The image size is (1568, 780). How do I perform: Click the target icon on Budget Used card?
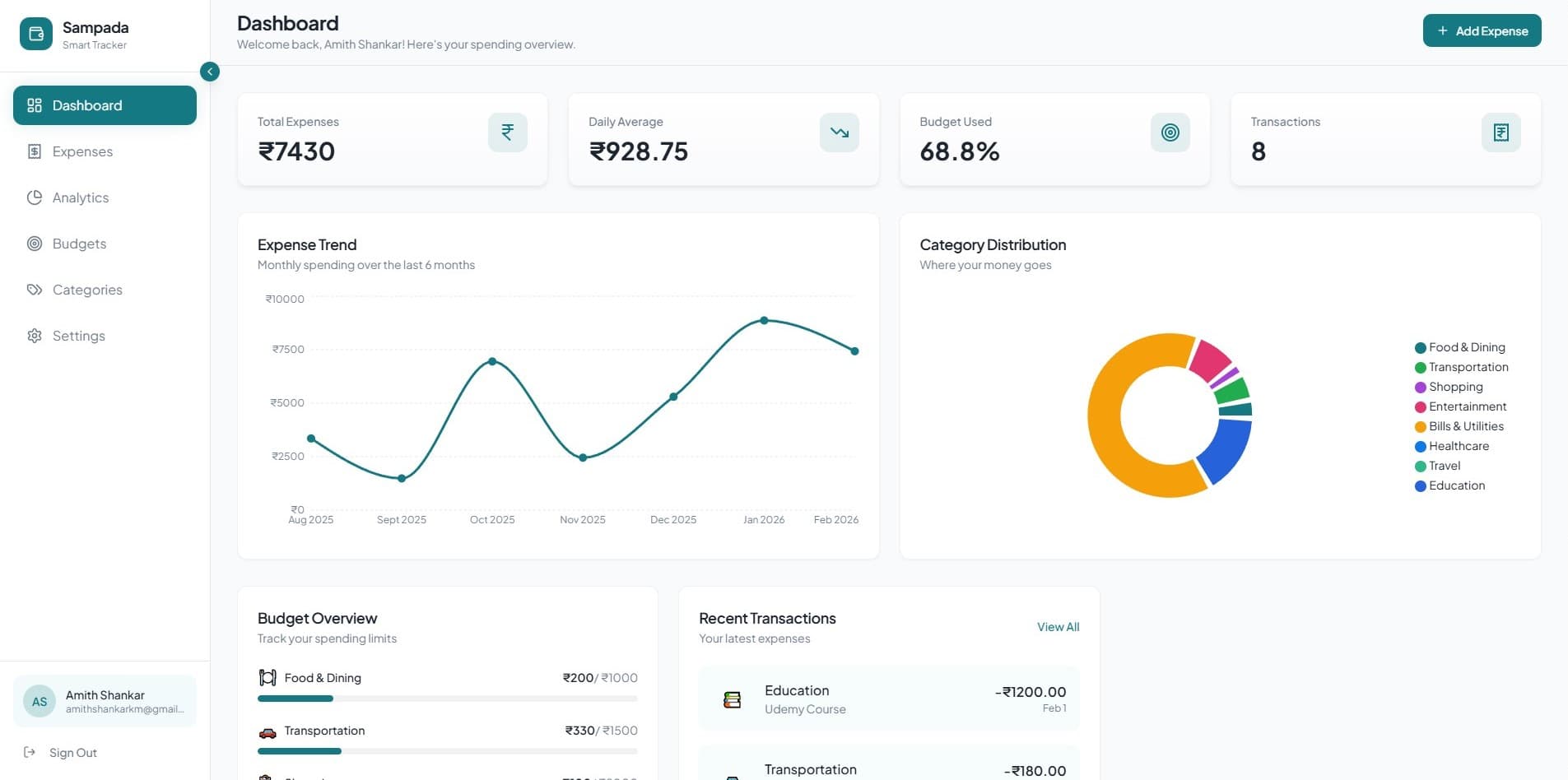(x=1170, y=132)
